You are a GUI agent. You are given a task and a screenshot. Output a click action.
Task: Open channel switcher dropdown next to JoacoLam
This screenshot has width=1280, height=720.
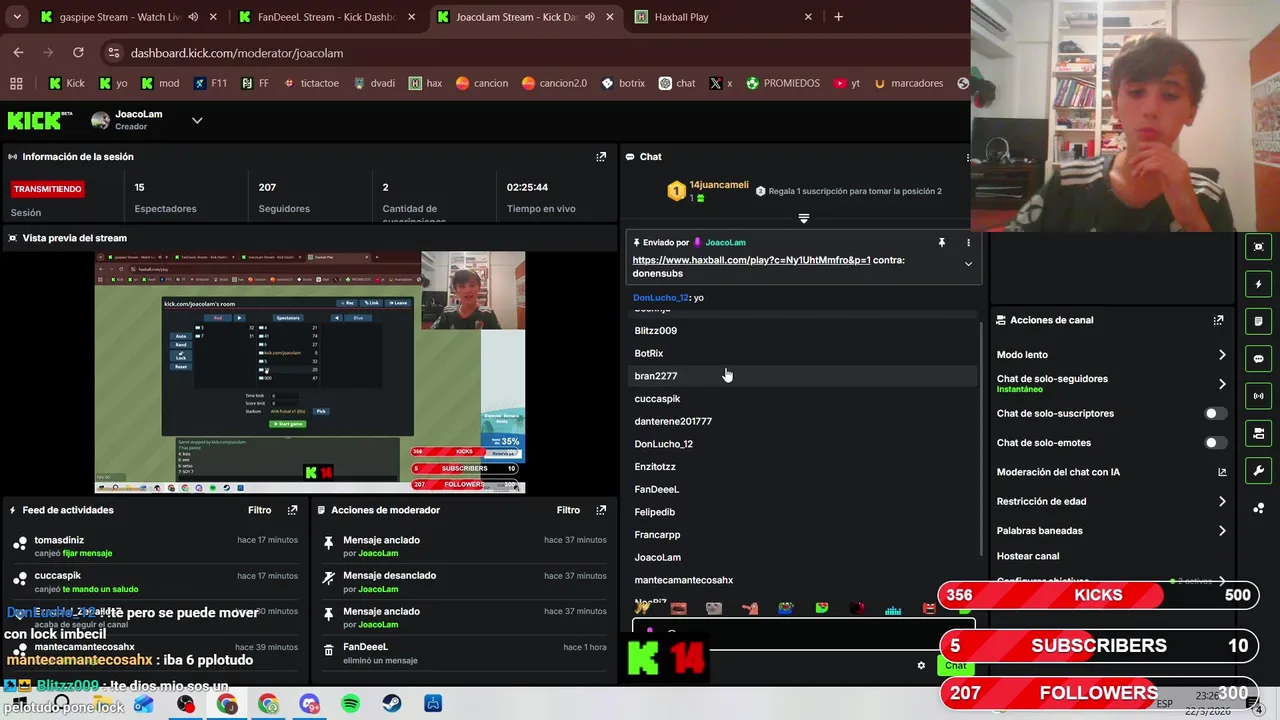197,120
